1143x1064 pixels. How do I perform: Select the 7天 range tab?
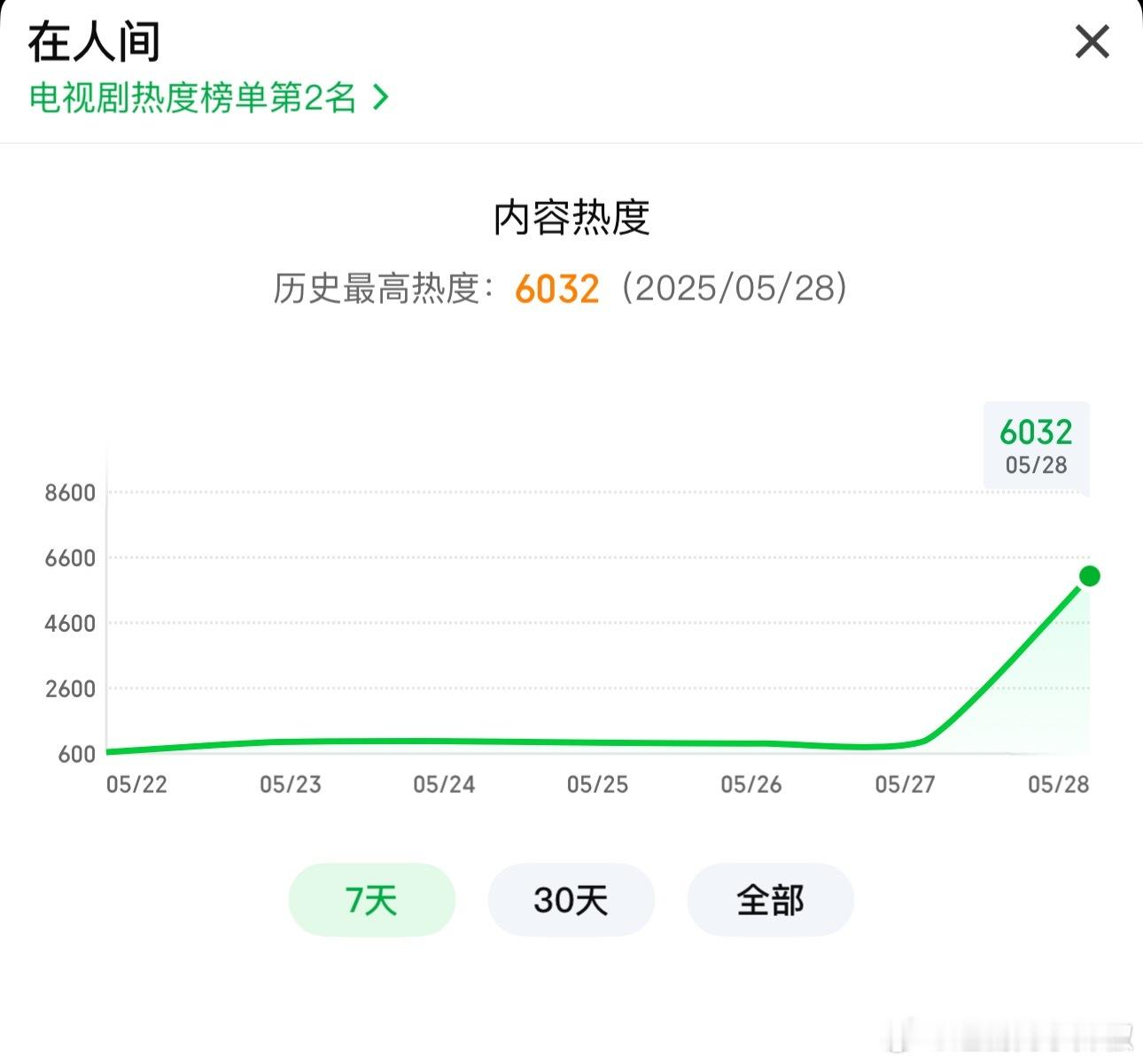coord(372,900)
